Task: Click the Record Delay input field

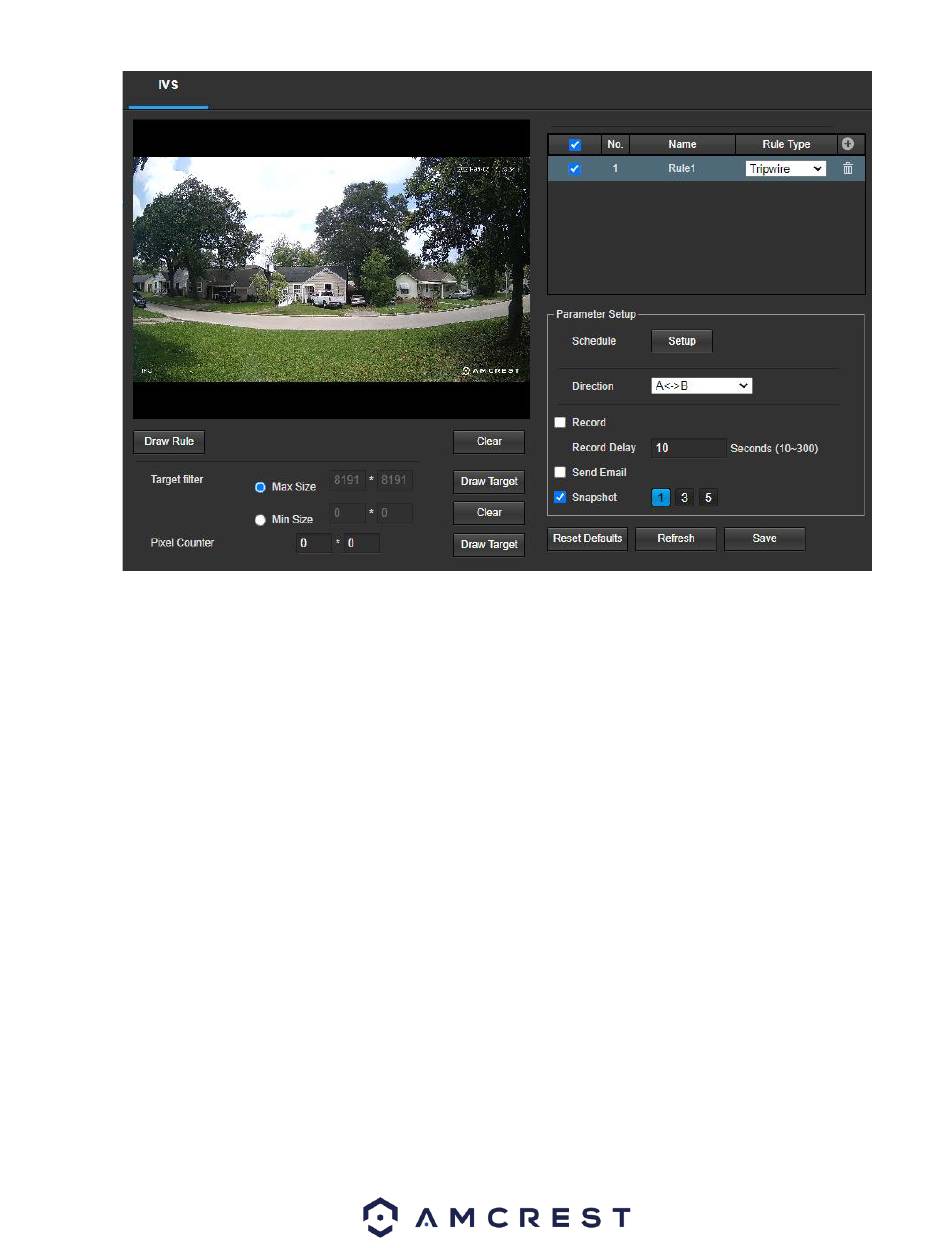Action: tap(688, 448)
